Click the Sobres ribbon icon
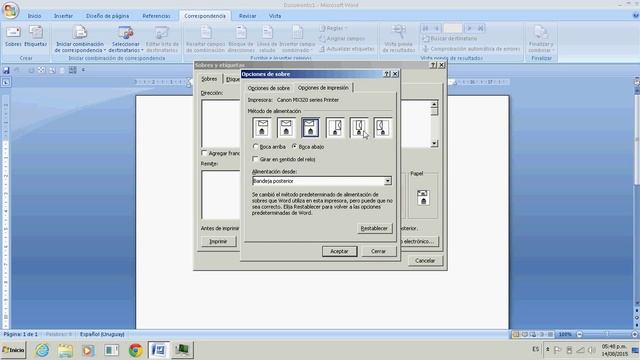640x360 pixels. pos(13,36)
